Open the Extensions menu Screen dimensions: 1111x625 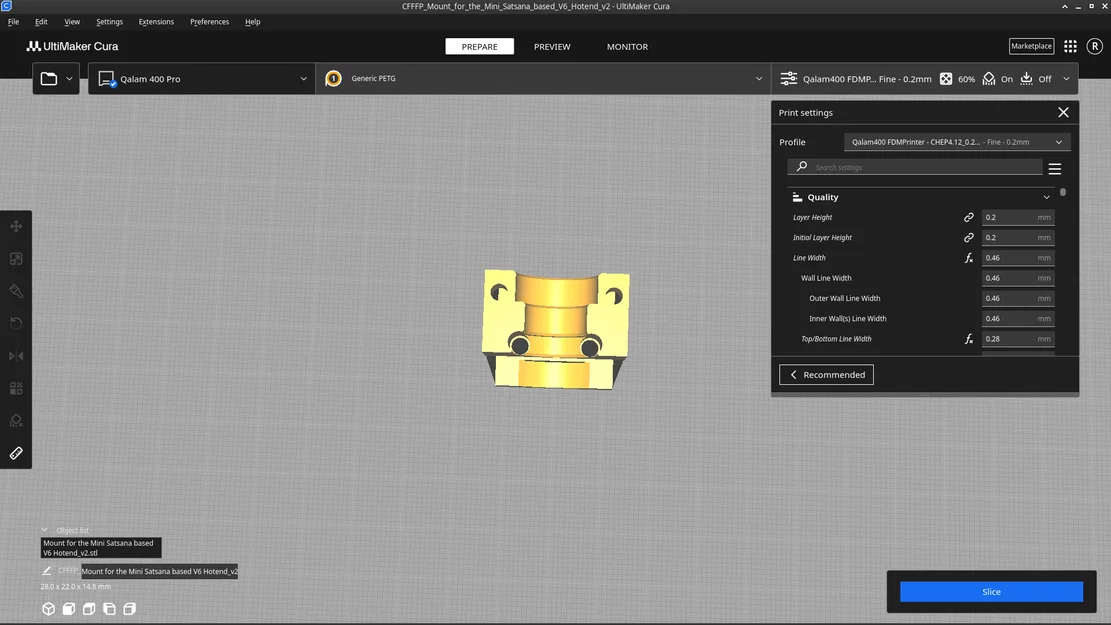(x=156, y=22)
